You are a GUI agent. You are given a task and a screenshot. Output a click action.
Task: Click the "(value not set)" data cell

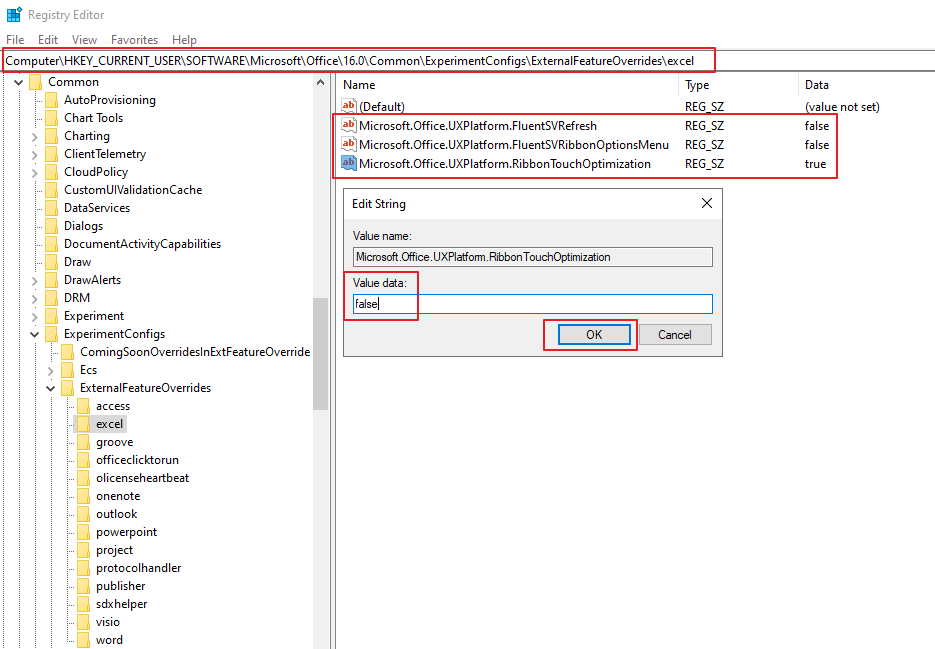coord(842,107)
